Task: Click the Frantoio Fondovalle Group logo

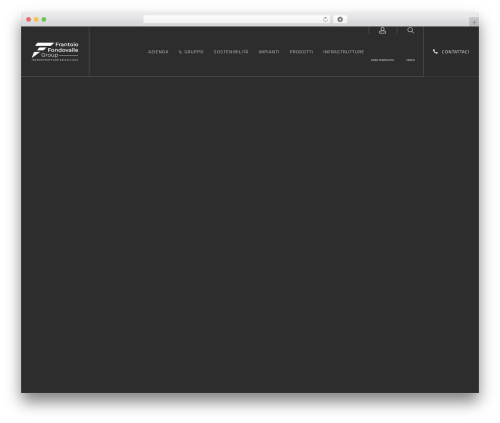Action: 55,51
